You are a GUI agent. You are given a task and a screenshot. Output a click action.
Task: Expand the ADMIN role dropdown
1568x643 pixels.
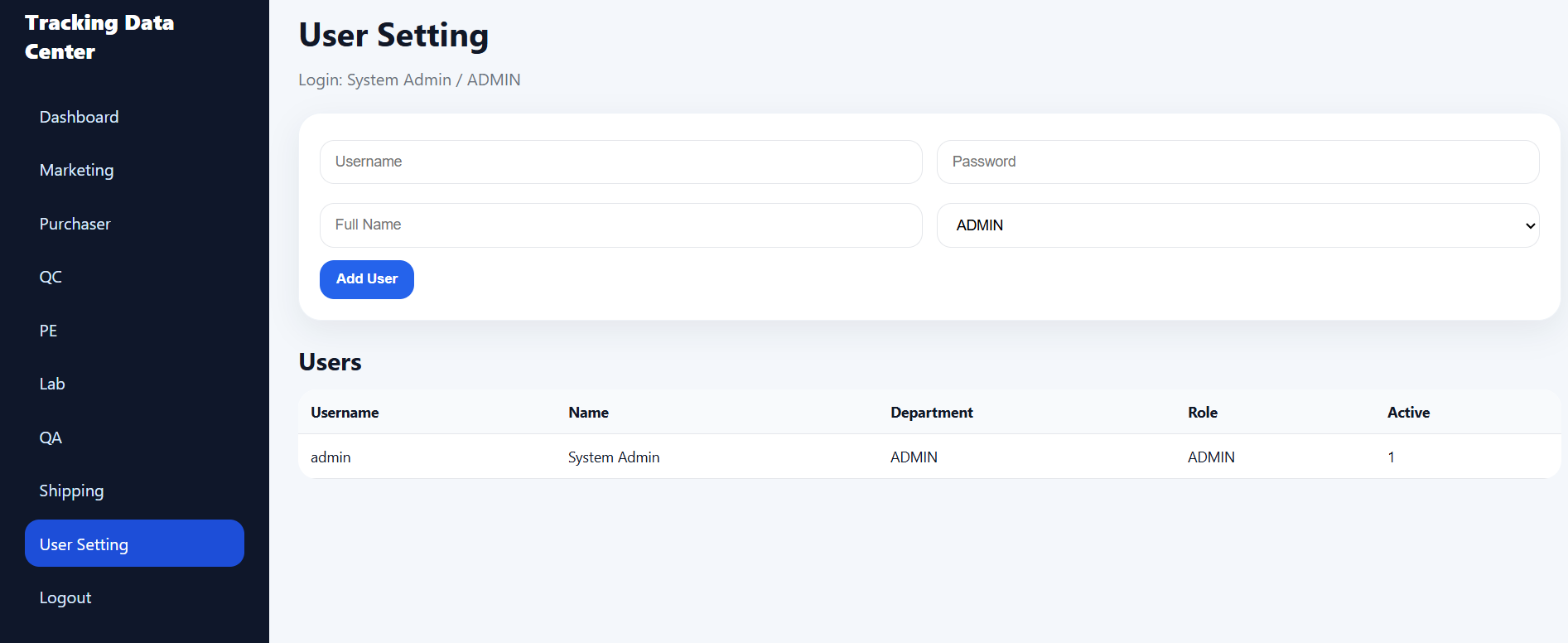1238,225
